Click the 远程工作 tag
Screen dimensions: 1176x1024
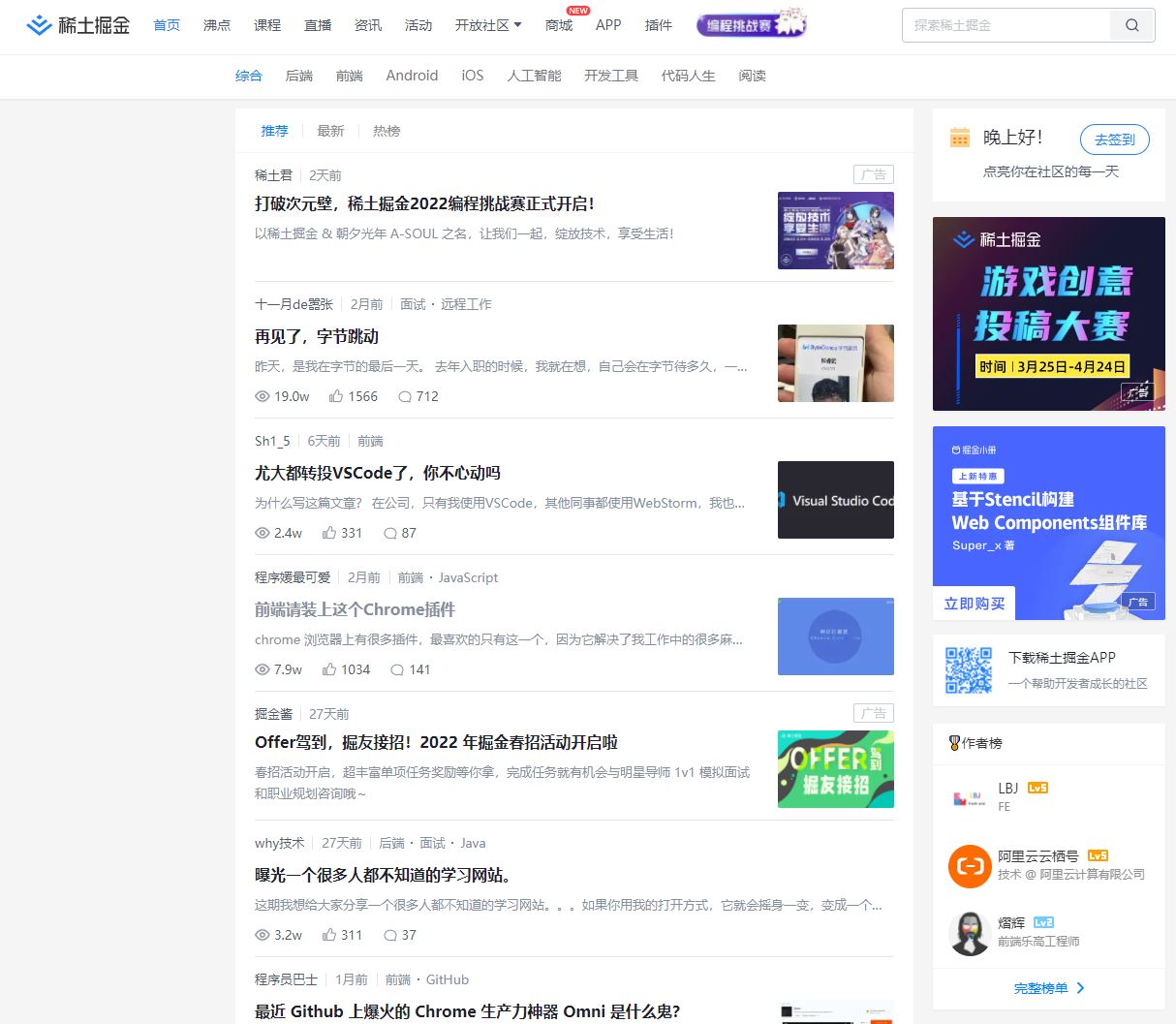click(466, 304)
